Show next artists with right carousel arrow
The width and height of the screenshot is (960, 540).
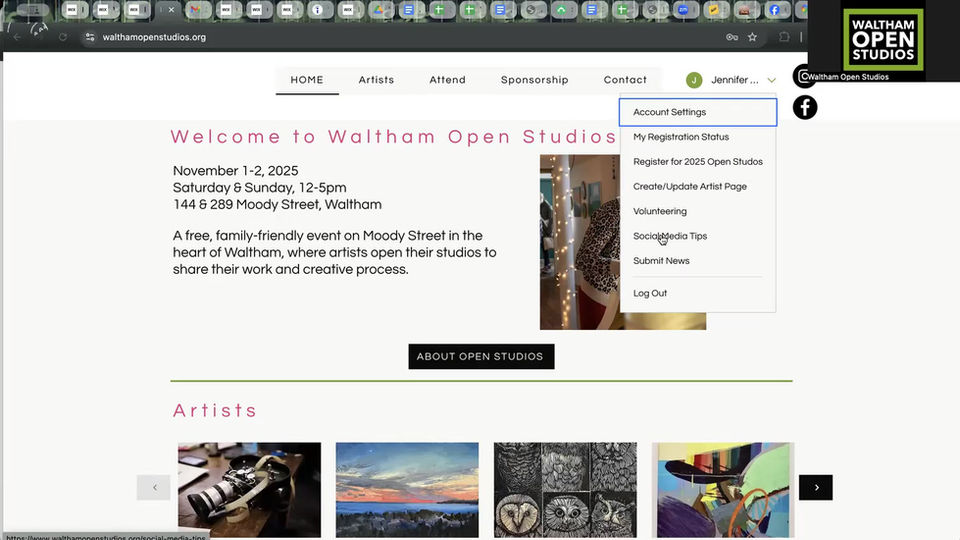816,487
